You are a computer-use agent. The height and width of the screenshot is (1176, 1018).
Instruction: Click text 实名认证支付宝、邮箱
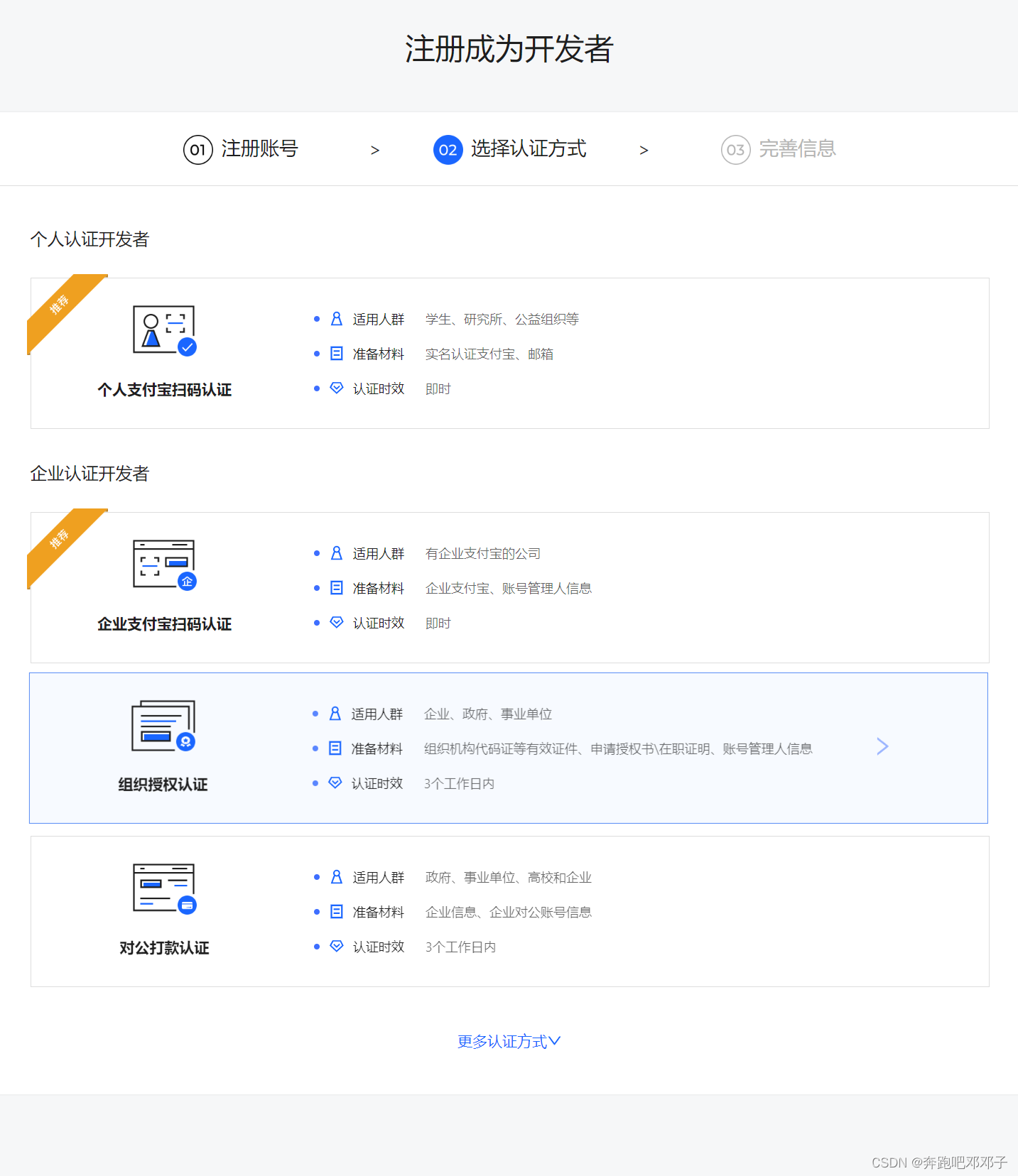489,354
